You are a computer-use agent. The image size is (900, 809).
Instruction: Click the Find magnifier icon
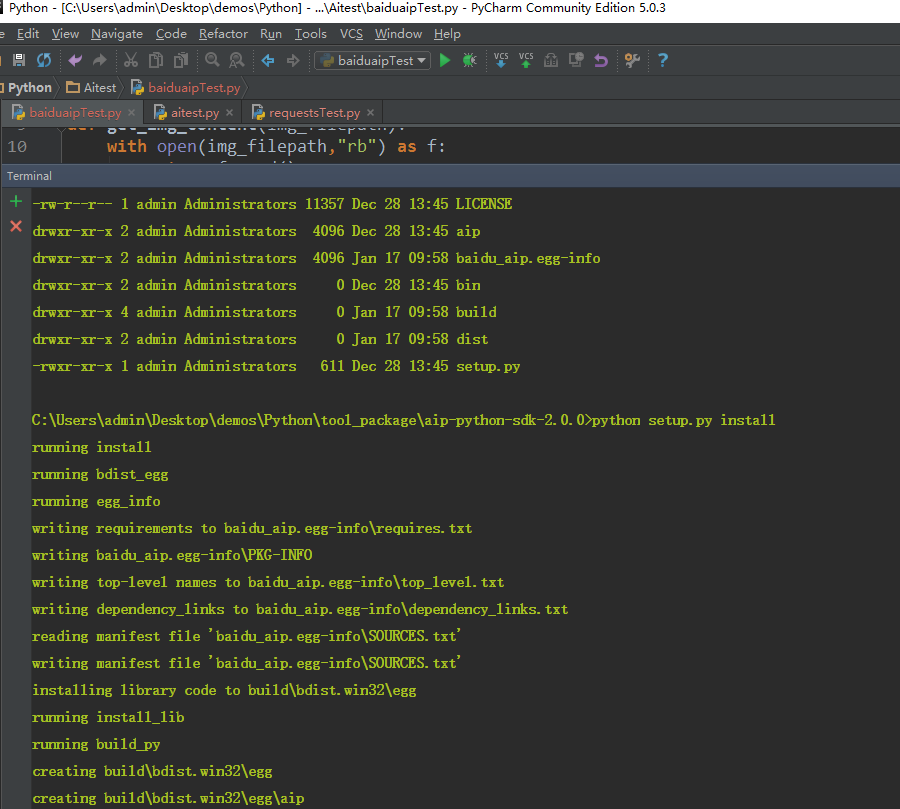tap(212, 61)
